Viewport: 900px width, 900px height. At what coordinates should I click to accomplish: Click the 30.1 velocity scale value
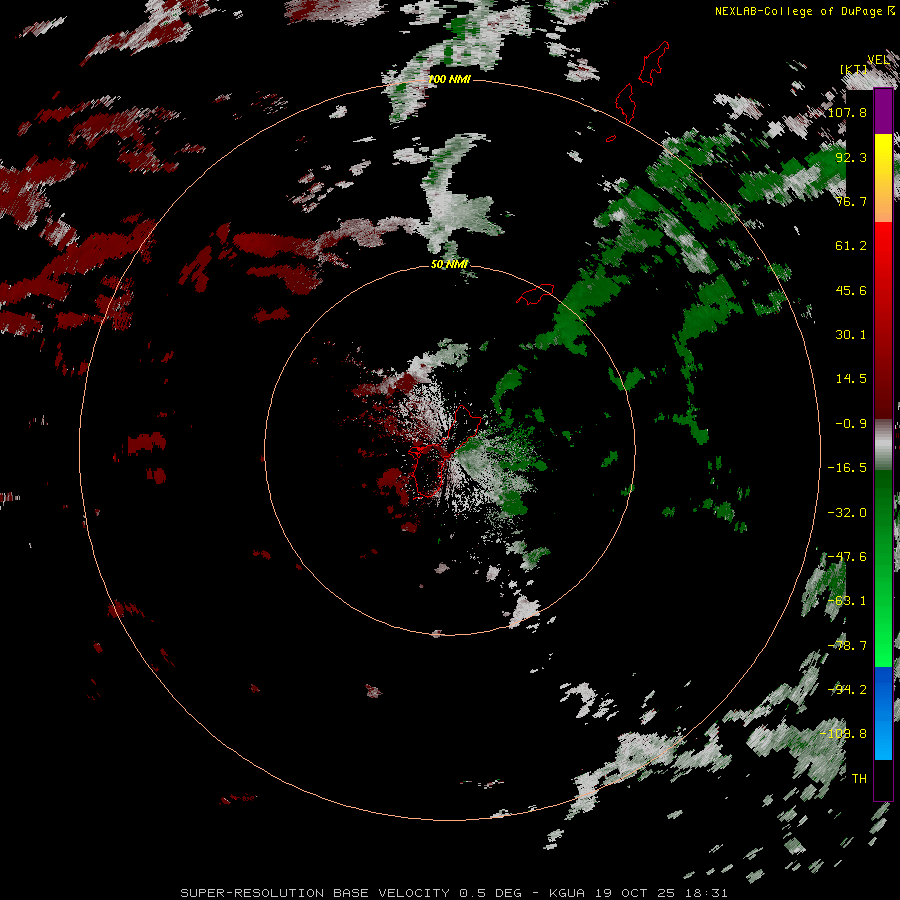pyautogui.click(x=851, y=335)
